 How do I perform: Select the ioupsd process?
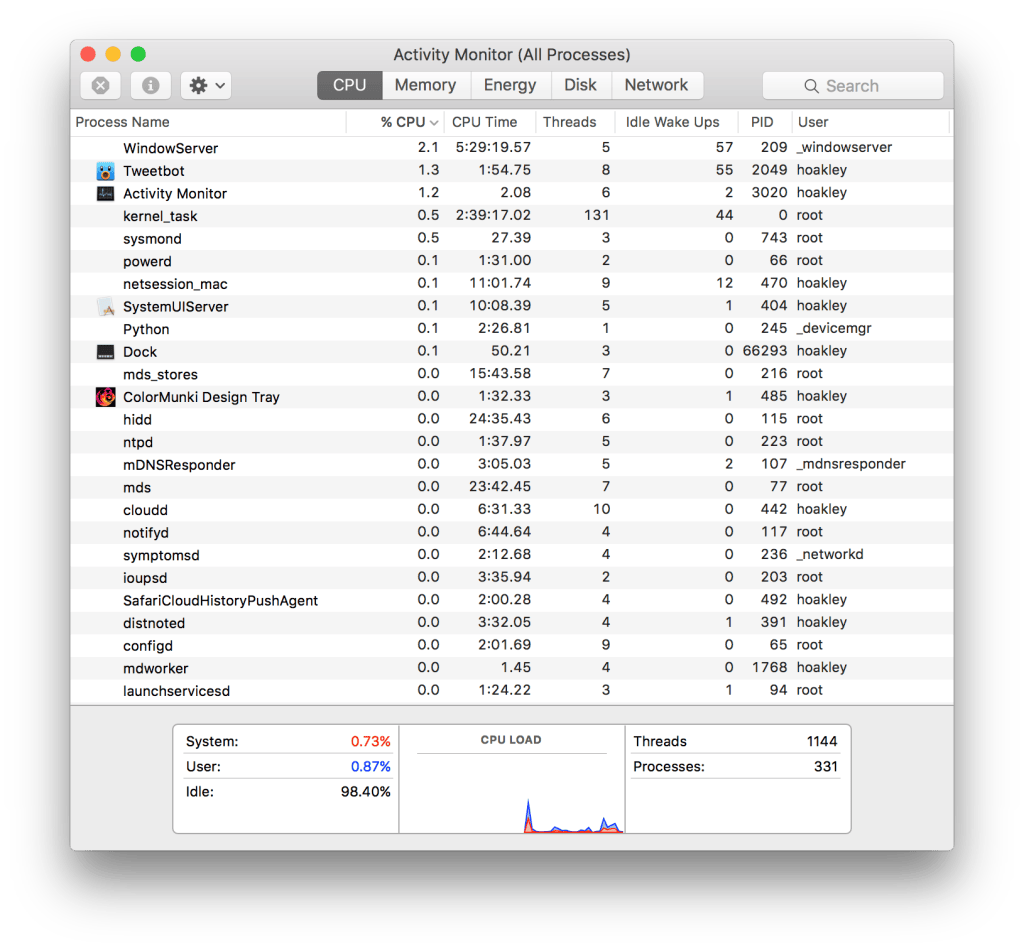(512, 577)
